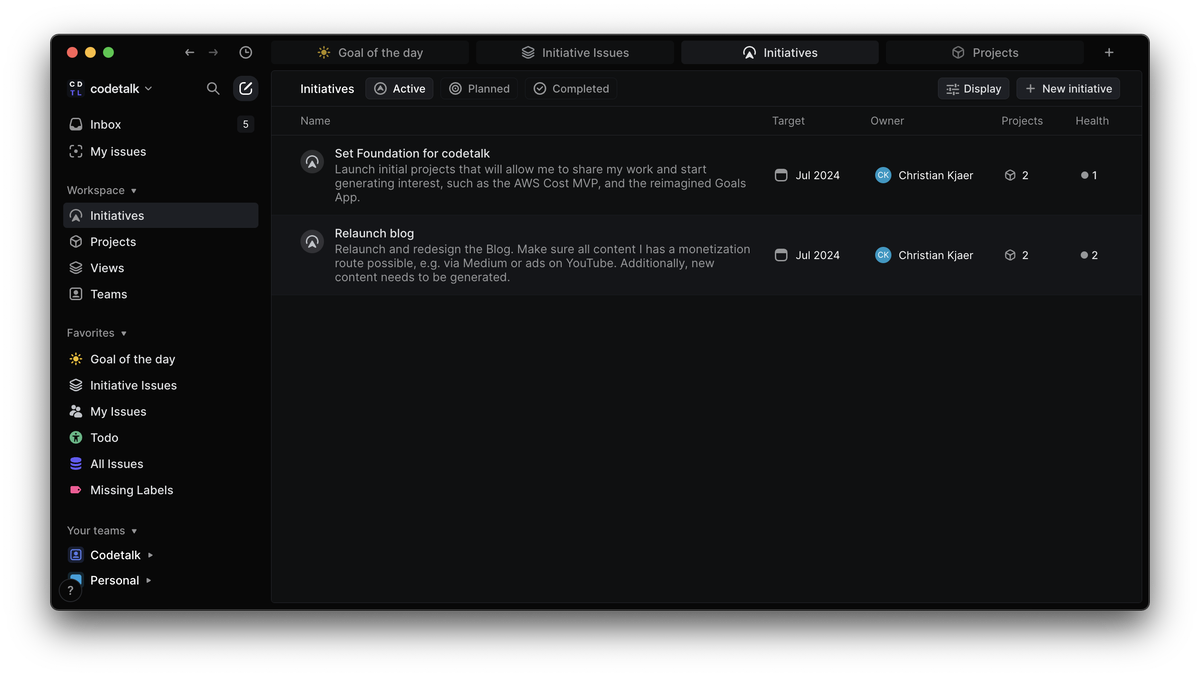Click the back navigation arrow

[190, 53]
